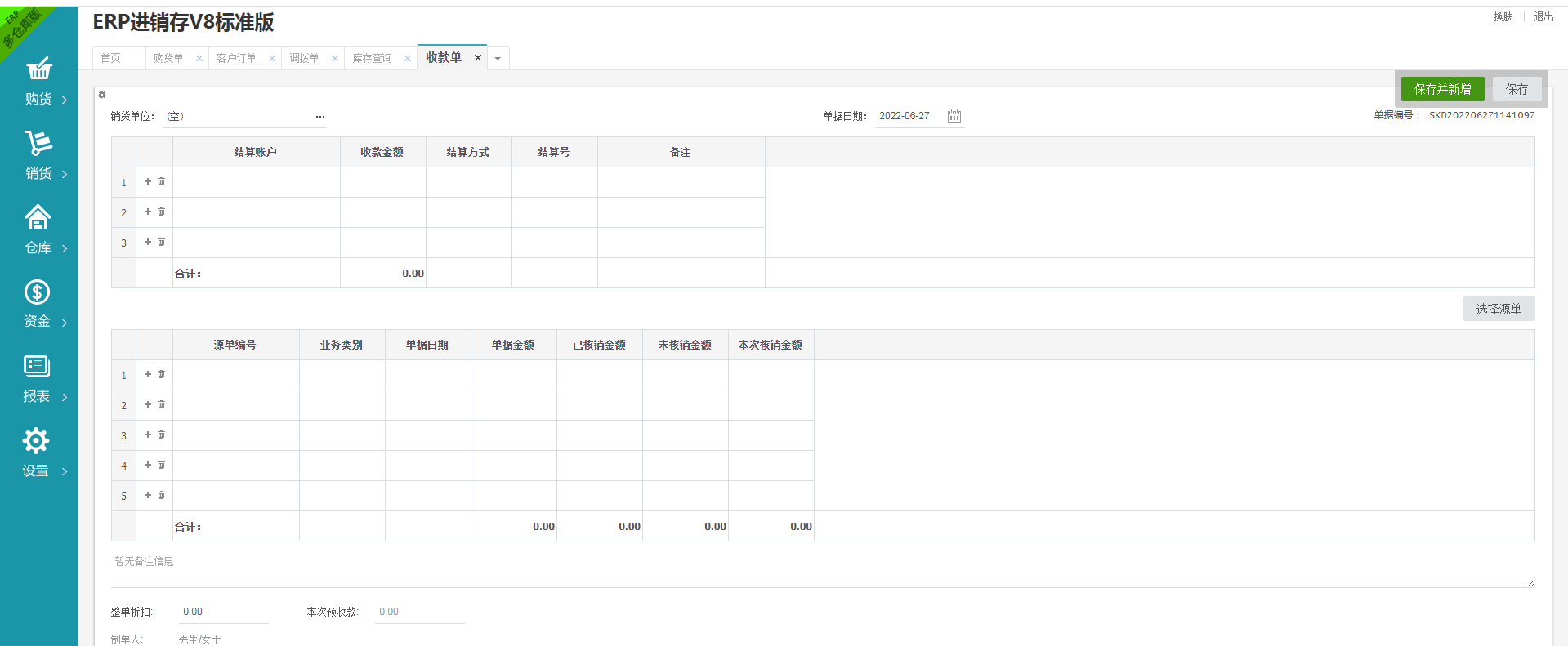
Task: Add a row after settlement row 2
Action: point(148,212)
